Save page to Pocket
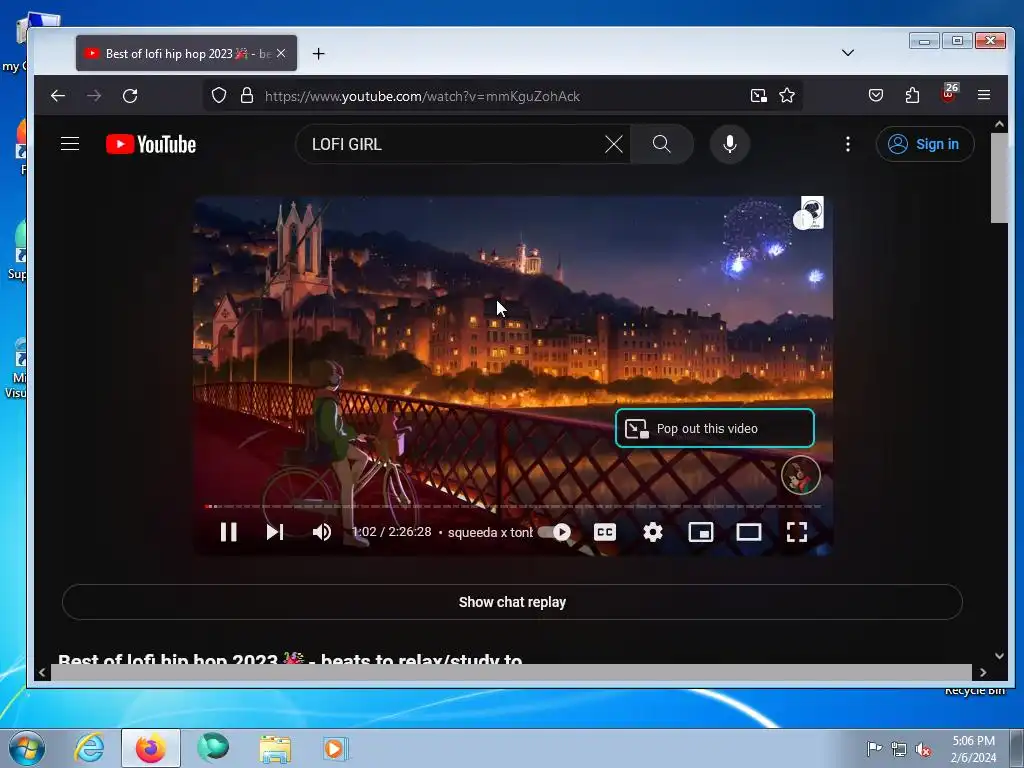Screen dimensions: 1024x768 pyautogui.click(x=876, y=96)
